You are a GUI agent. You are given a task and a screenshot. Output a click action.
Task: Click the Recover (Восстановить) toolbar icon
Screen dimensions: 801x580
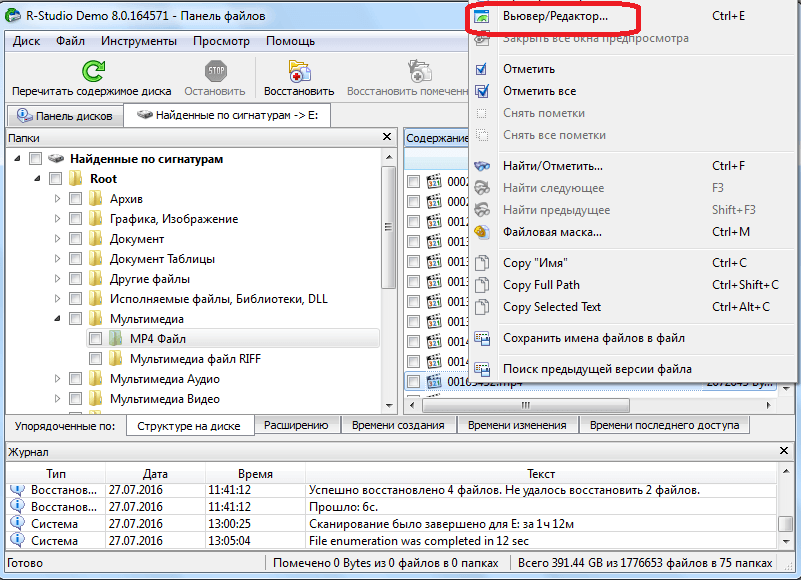tap(298, 72)
